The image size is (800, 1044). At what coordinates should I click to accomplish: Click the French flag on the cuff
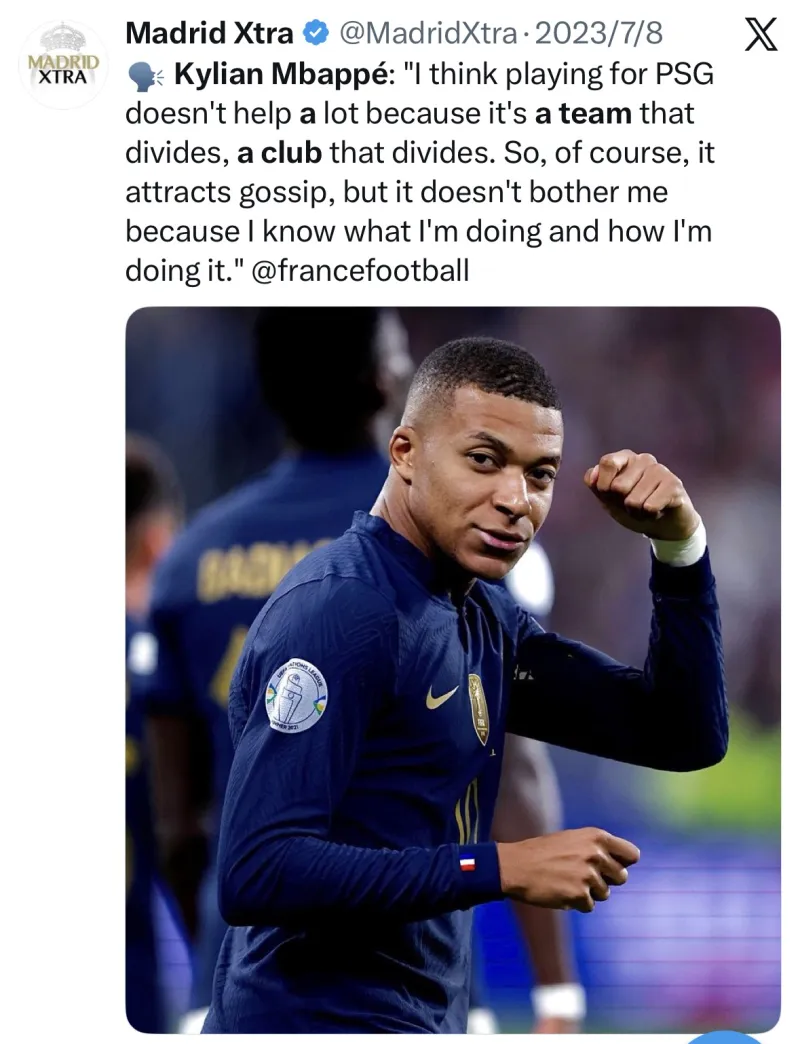467,860
